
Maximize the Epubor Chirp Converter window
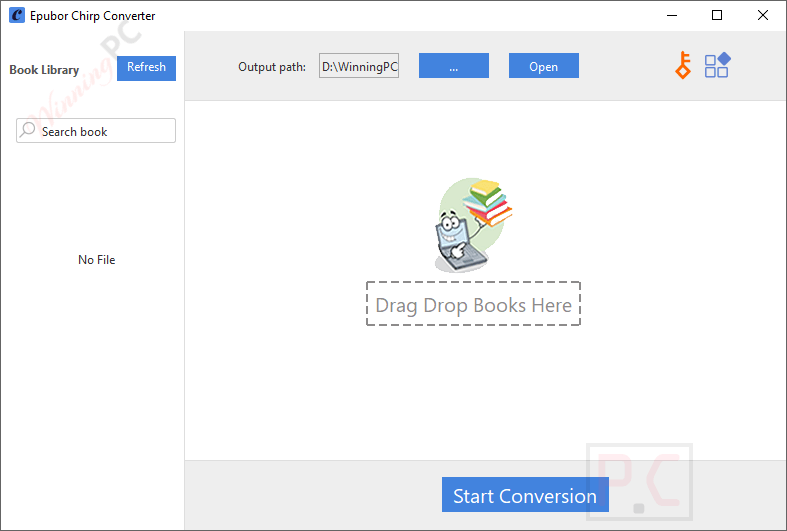pyautogui.click(x=717, y=16)
